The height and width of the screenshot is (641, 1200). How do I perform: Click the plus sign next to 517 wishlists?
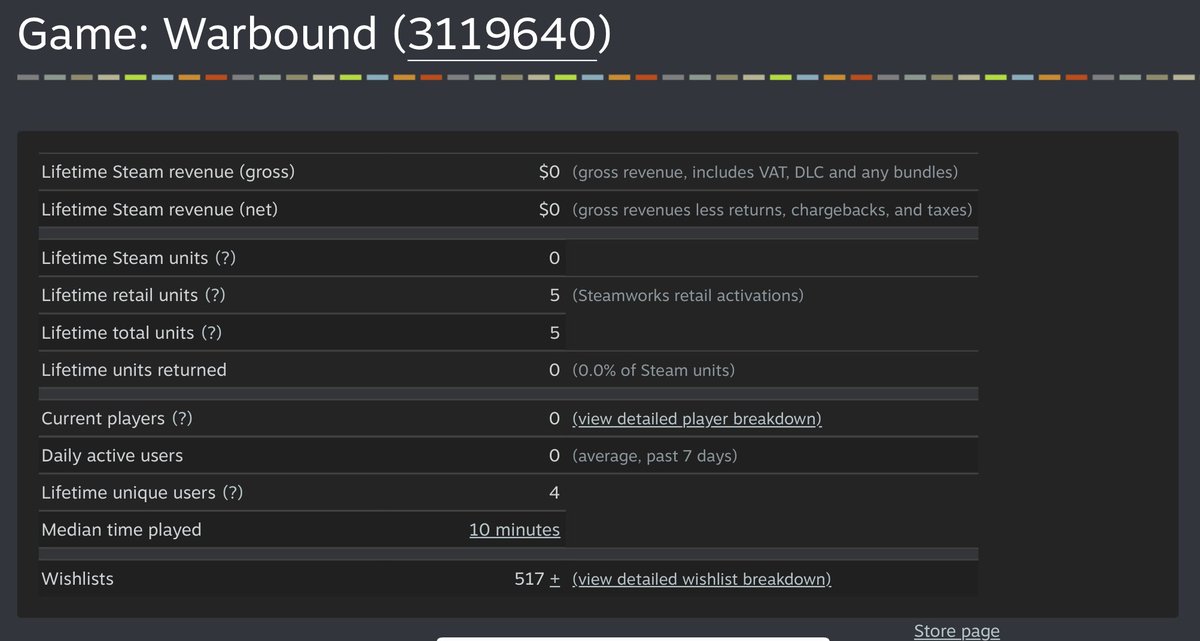(555, 579)
